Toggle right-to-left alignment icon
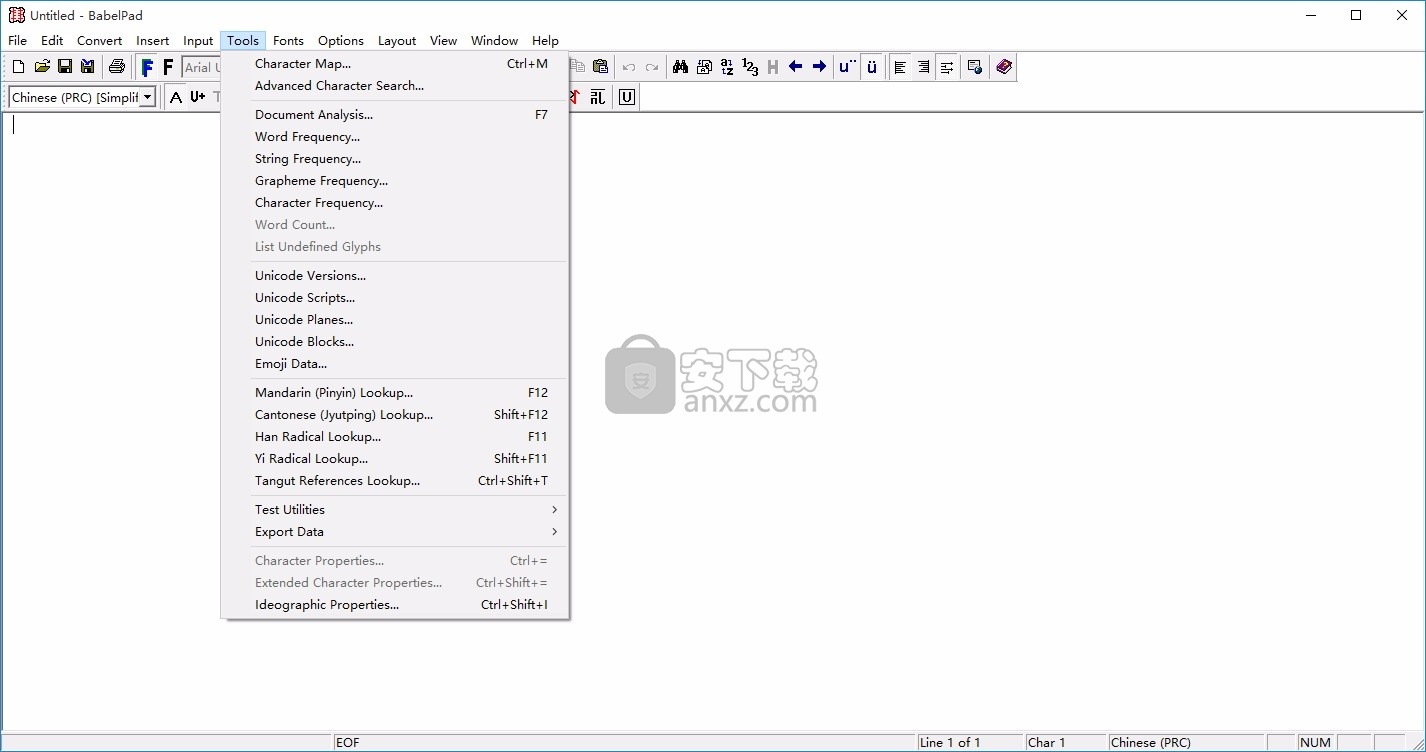The width and height of the screenshot is (1426, 752). click(x=923, y=67)
